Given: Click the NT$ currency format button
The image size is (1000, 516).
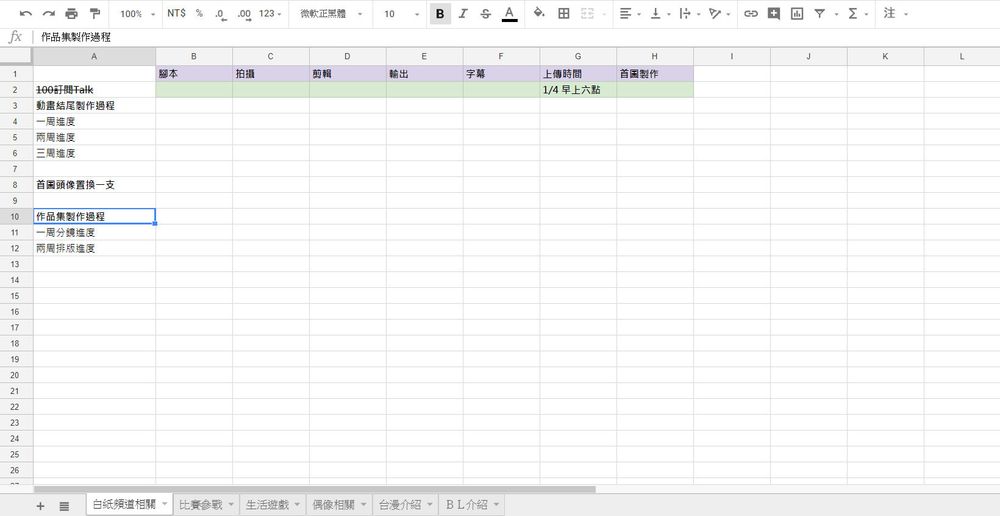Looking at the screenshot, I should [176, 14].
